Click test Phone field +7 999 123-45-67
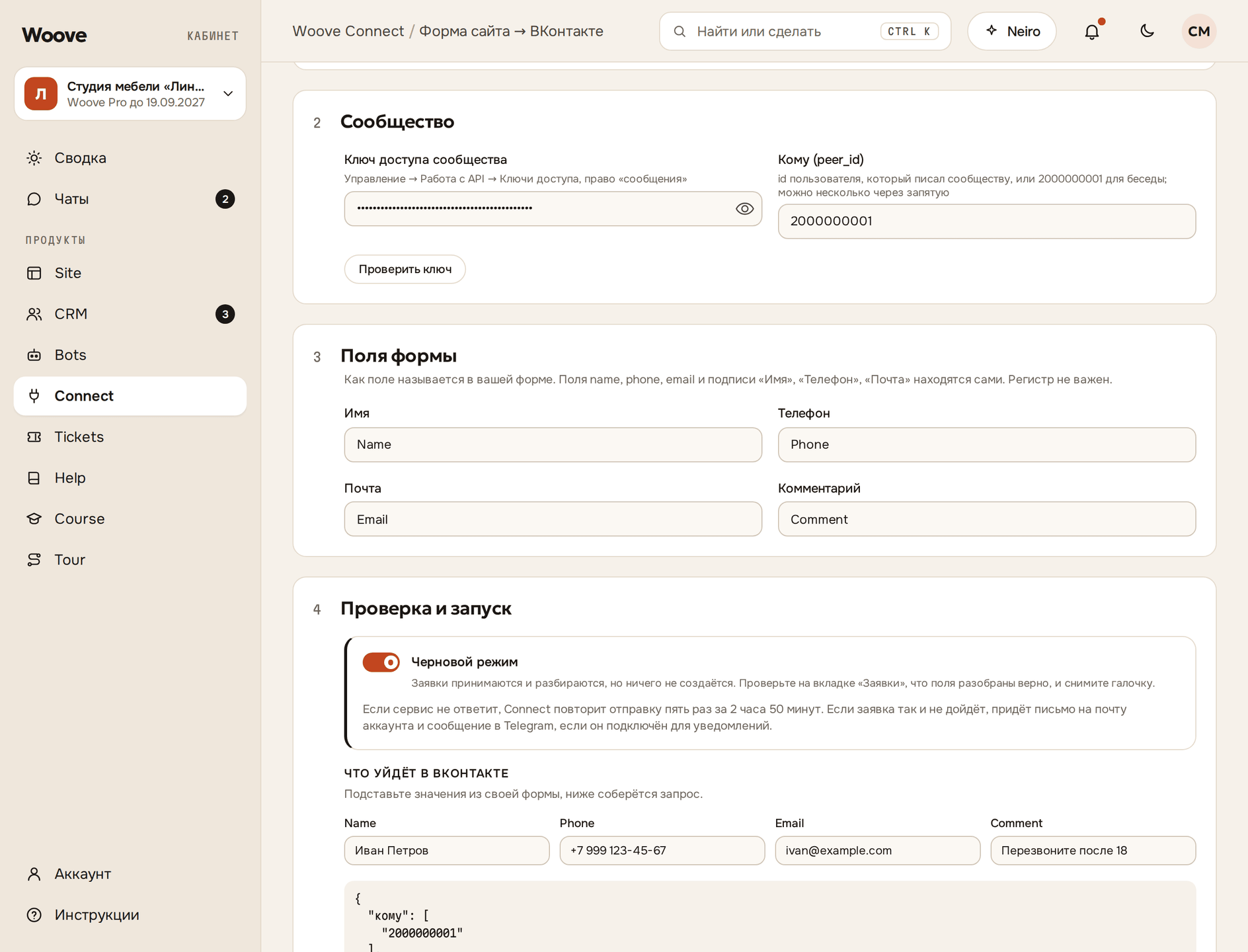This screenshot has height=952, width=1248. pos(662,851)
